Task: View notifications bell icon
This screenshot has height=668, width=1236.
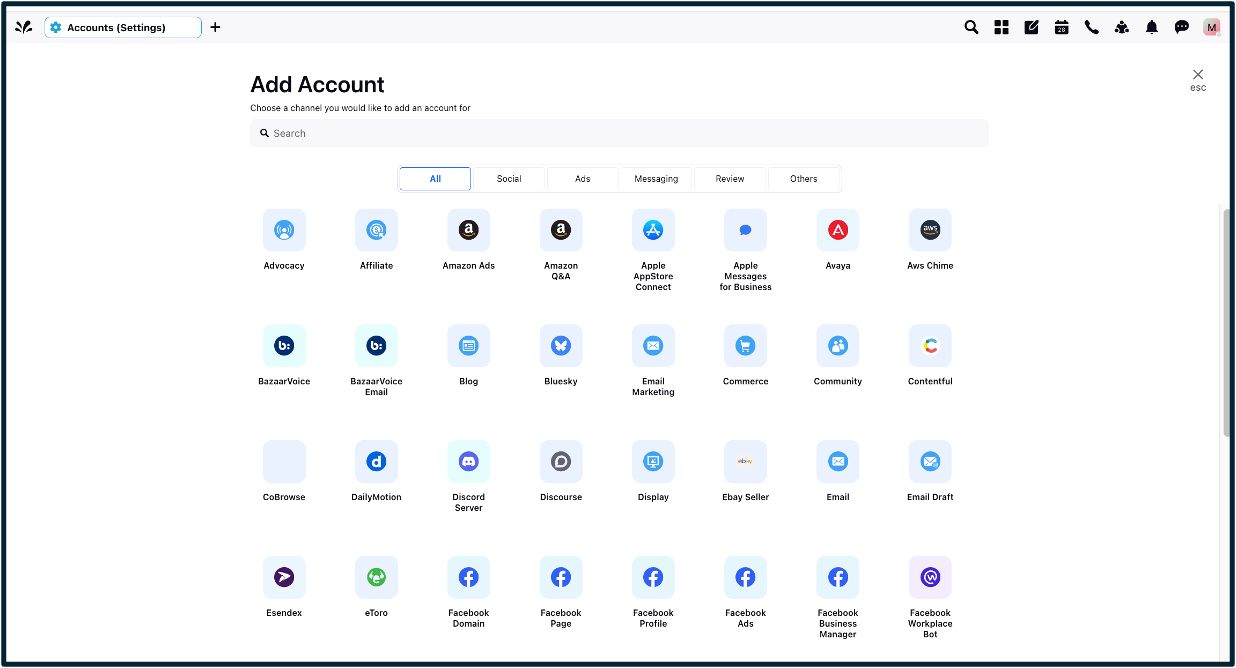Action: (x=1151, y=27)
